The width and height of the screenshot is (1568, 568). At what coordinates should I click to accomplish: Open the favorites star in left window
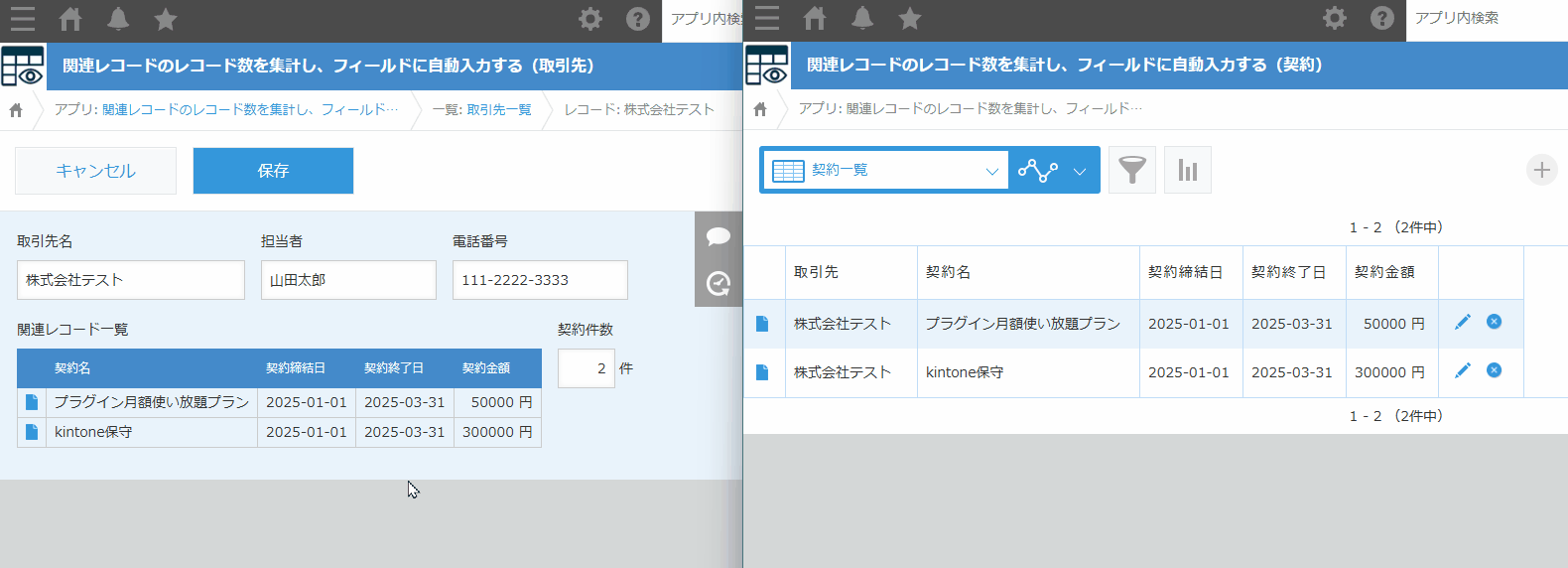pos(166,19)
